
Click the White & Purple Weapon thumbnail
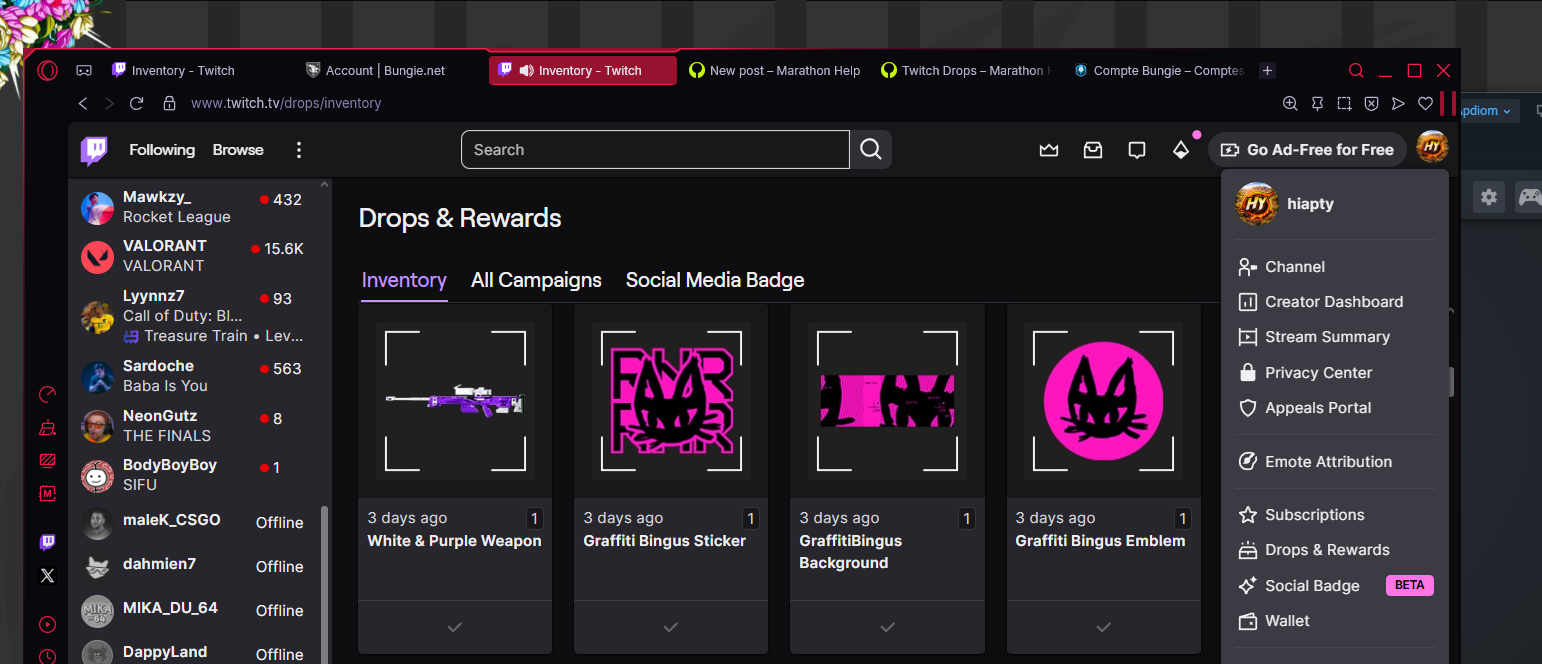tap(455, 401)
